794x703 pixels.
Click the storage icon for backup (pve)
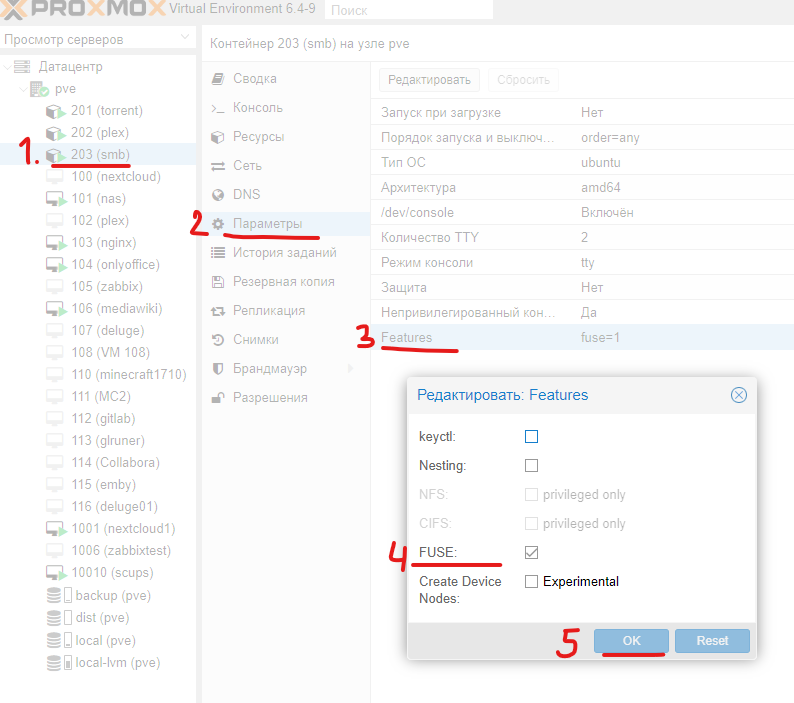(57, 595)
